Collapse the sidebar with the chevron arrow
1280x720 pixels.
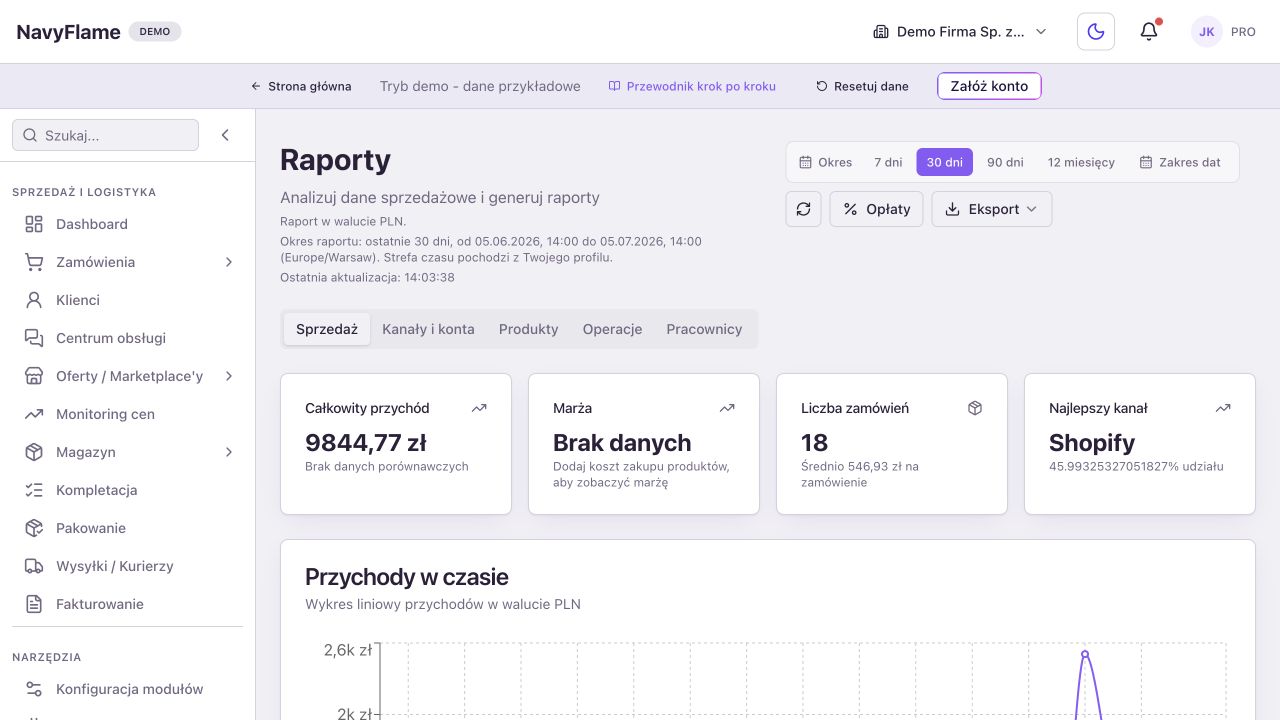(x=225, y=135)
